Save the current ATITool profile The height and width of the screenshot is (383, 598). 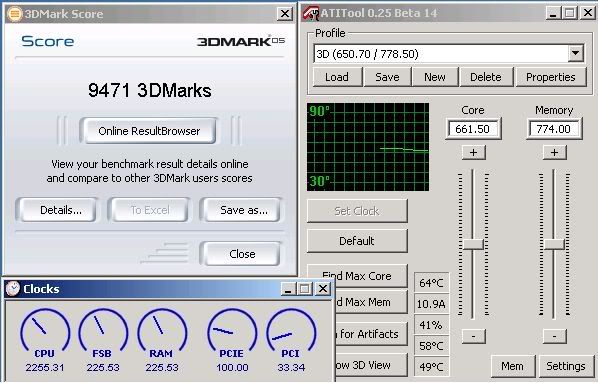click(x=387, y=77)
